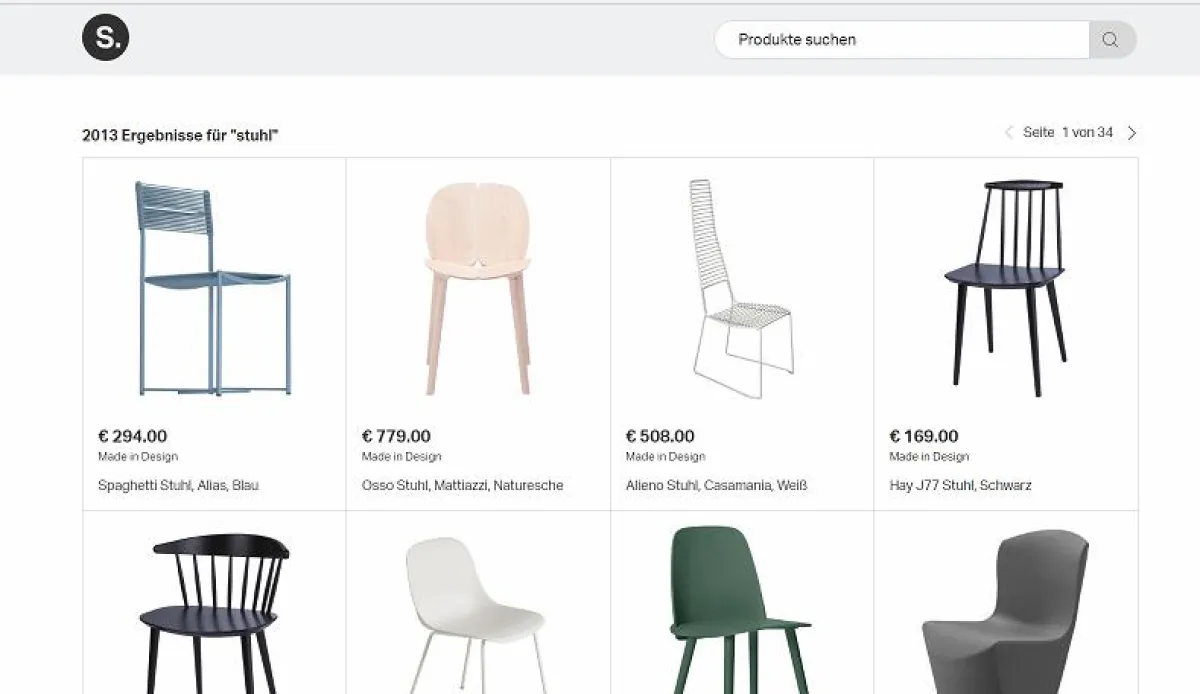Open the Hay J77 Stuhl, Schwarz link
Image resolution: width=1200 pixels, height=694 pixels.
tap(961, 488)
